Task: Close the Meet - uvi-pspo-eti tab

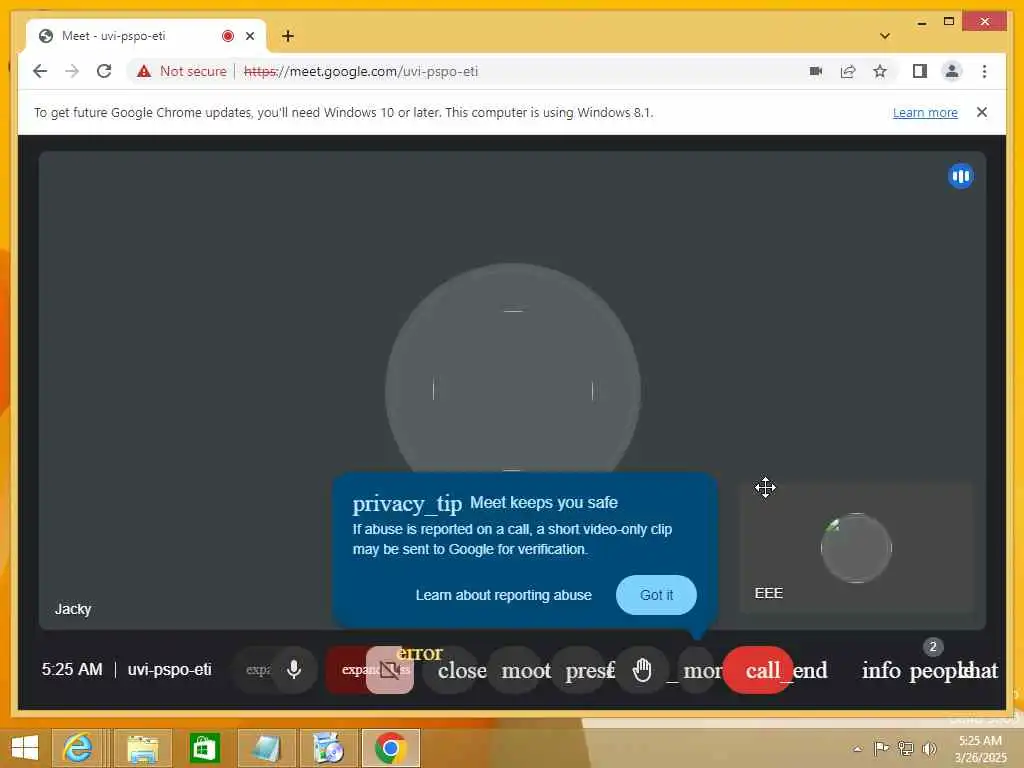Action: pos(250,36)
